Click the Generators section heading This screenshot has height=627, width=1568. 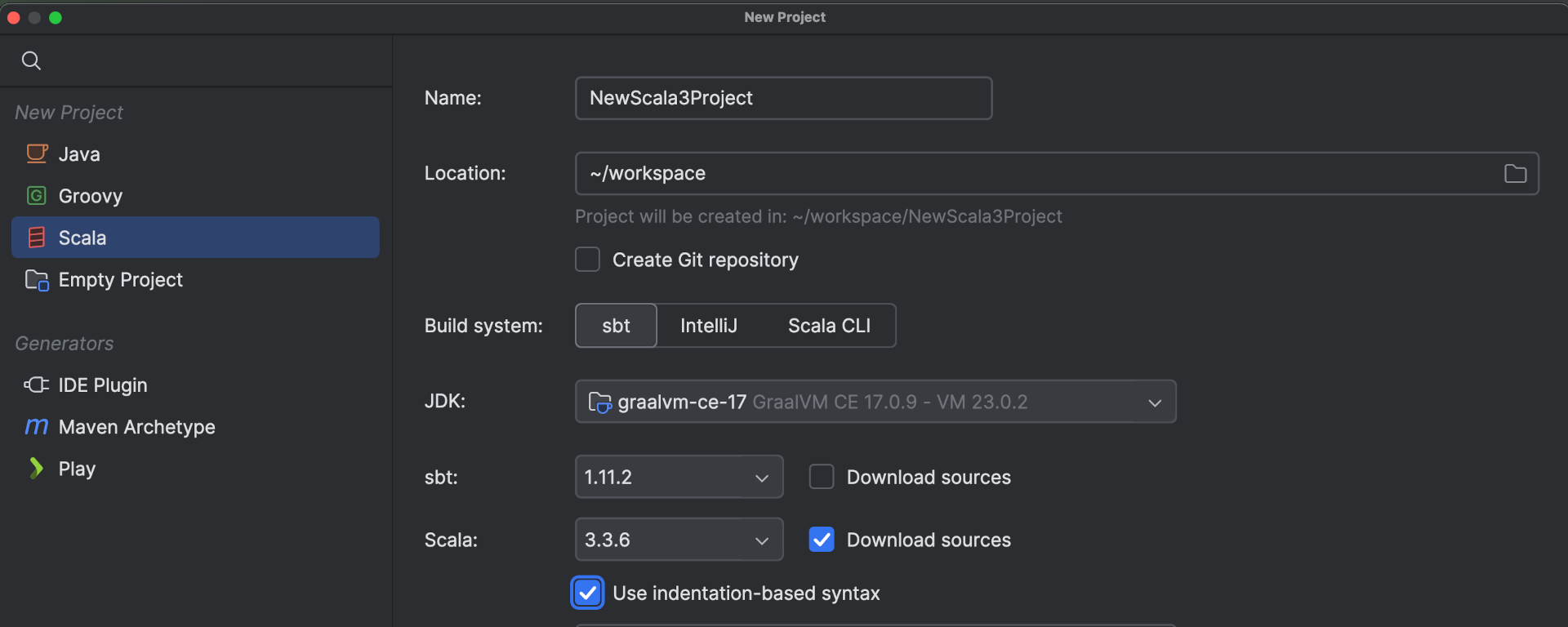pos(65,344)
